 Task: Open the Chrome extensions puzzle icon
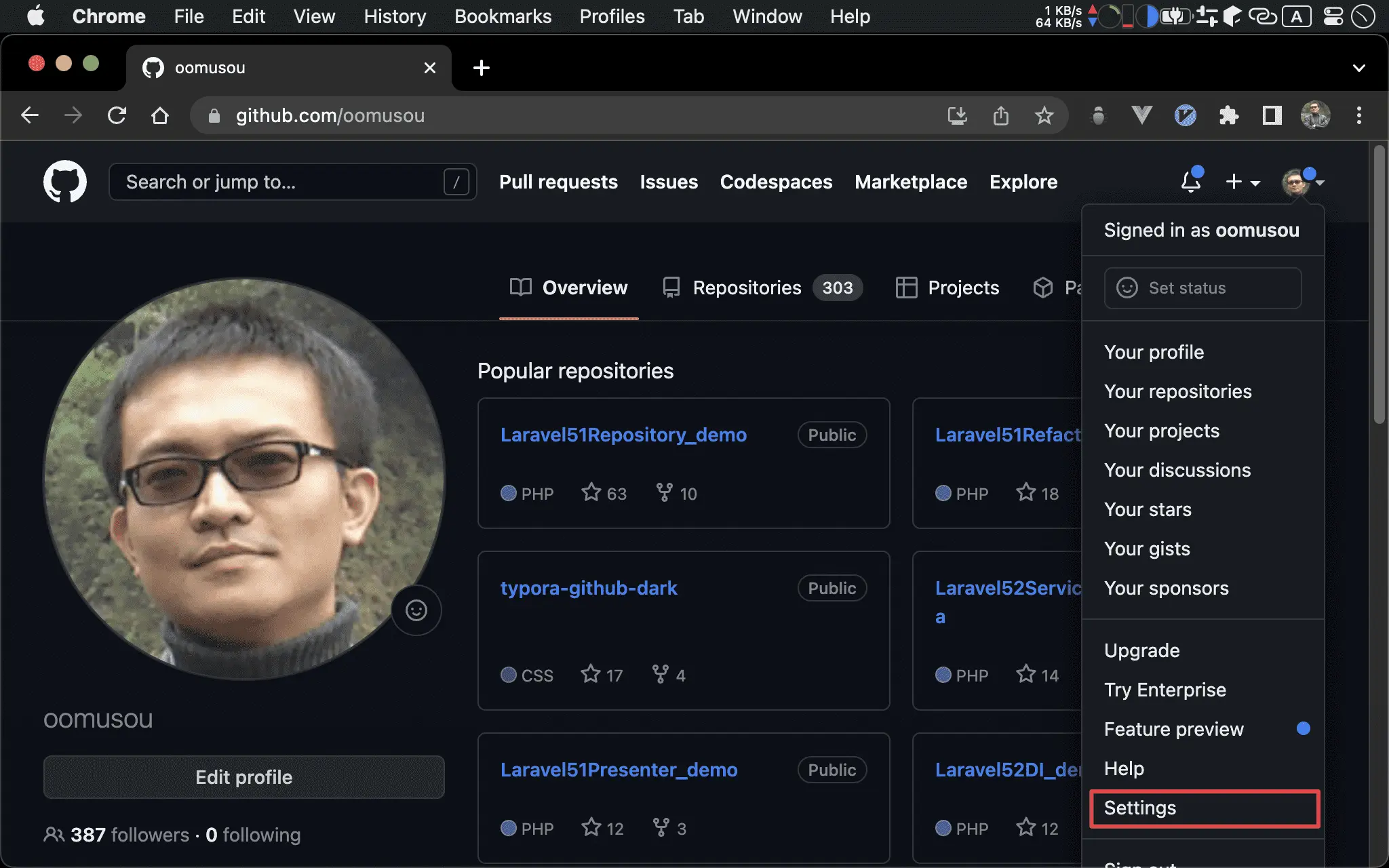tap(1229, 115)
